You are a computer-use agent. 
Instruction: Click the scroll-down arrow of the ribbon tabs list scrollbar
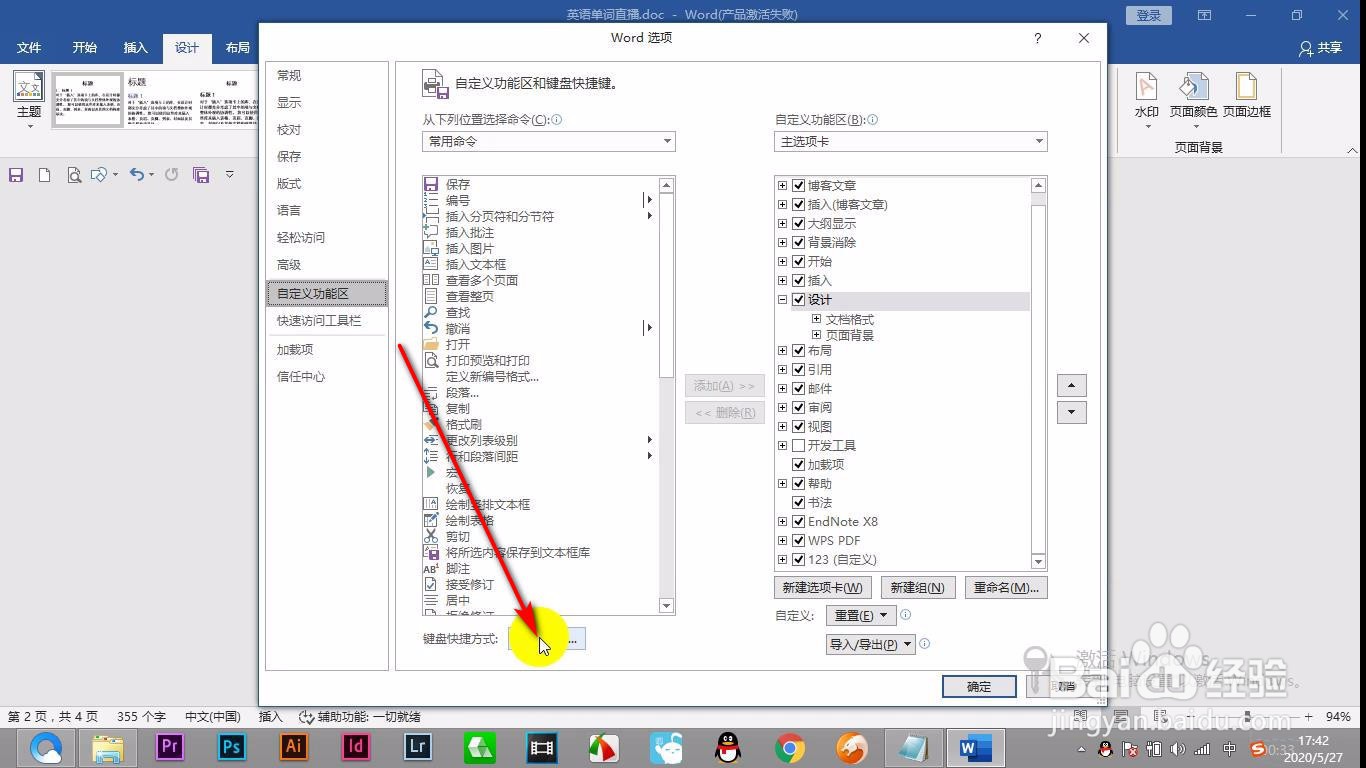[1038, 561]
